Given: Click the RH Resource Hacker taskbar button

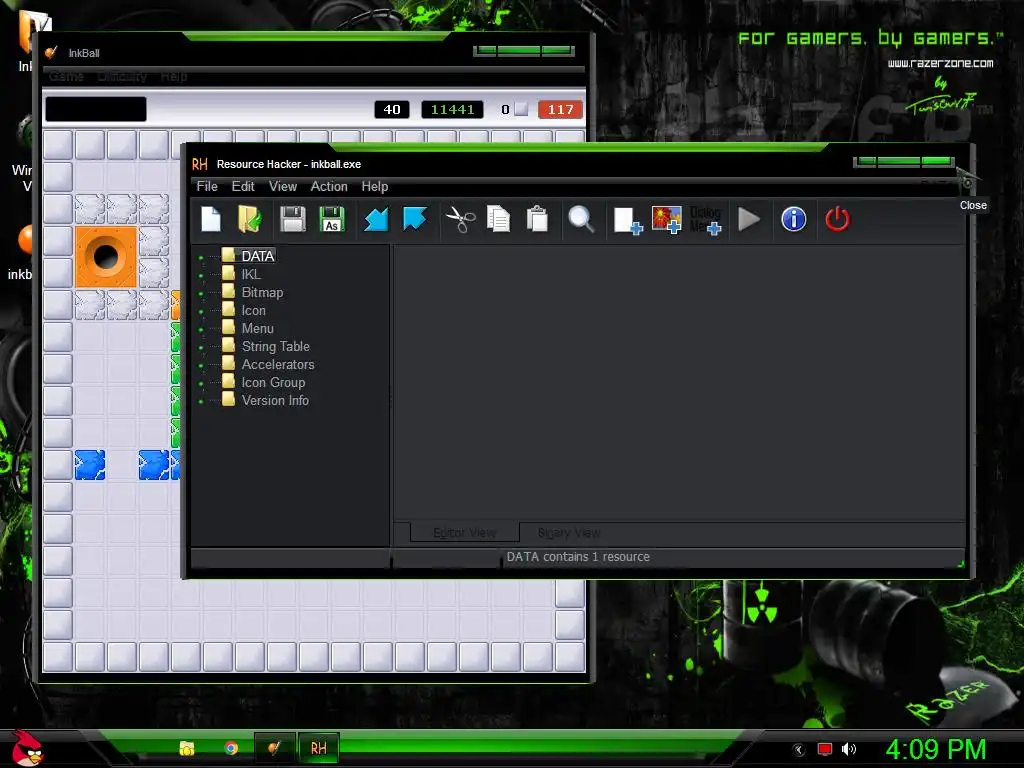Looking at the screenshot, I should click(318, 748).
